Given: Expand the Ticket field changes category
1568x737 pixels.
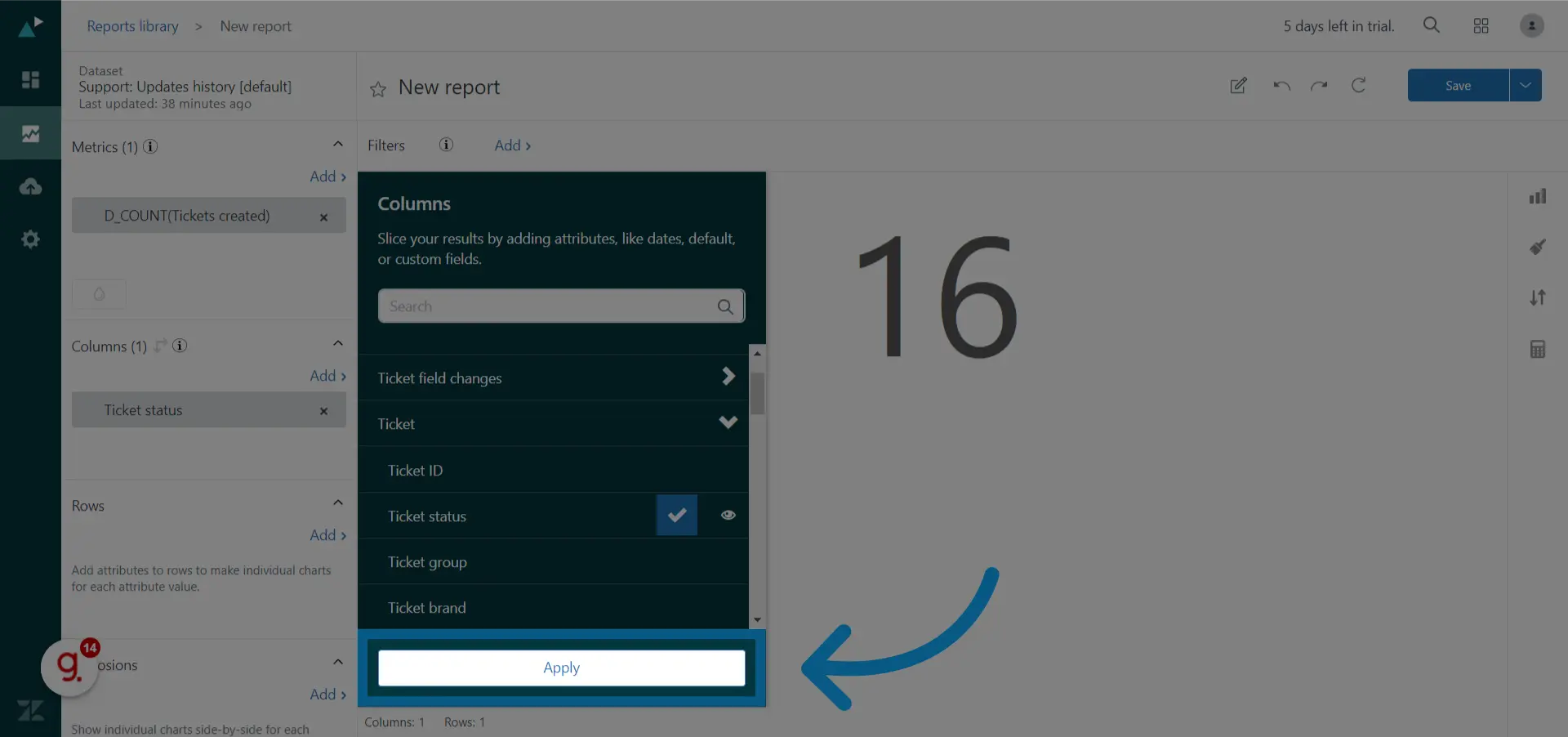Looking at the screenshot, I should (728, 376).
